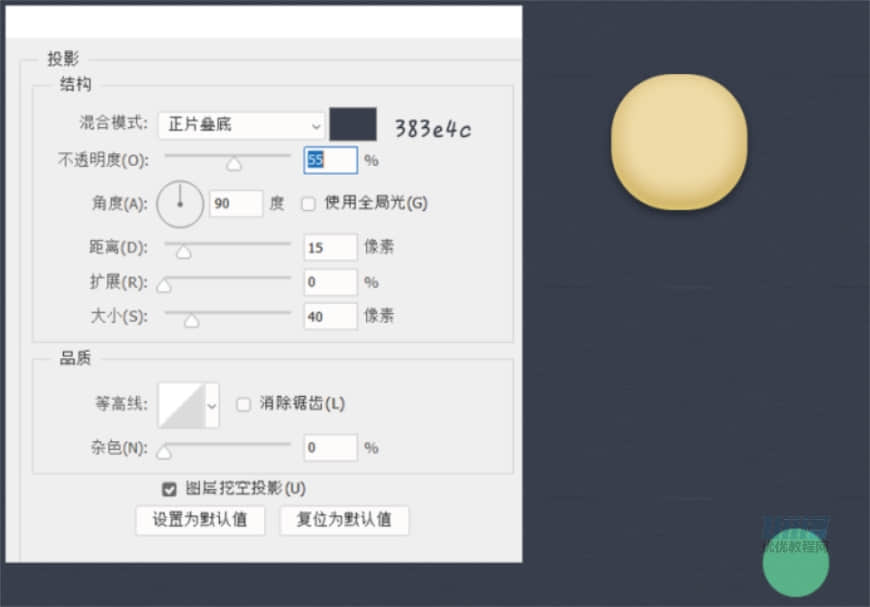Click the 复位为默认值 button
This screenshot has height=607, width=870.
point(344,520)
